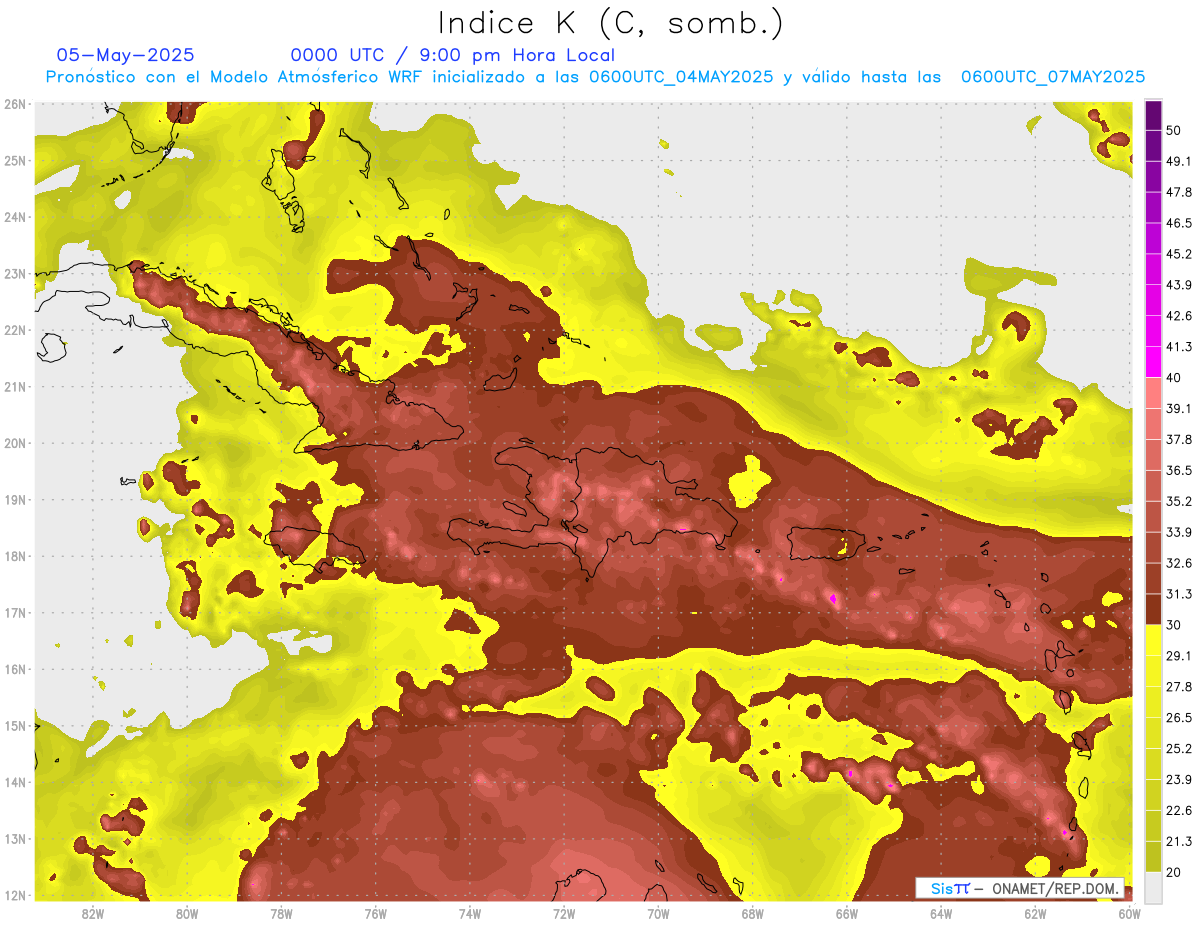Screen dimensions: 1200x927
Task: Click the 72W longitude label
Action: (x=564, y=913)
